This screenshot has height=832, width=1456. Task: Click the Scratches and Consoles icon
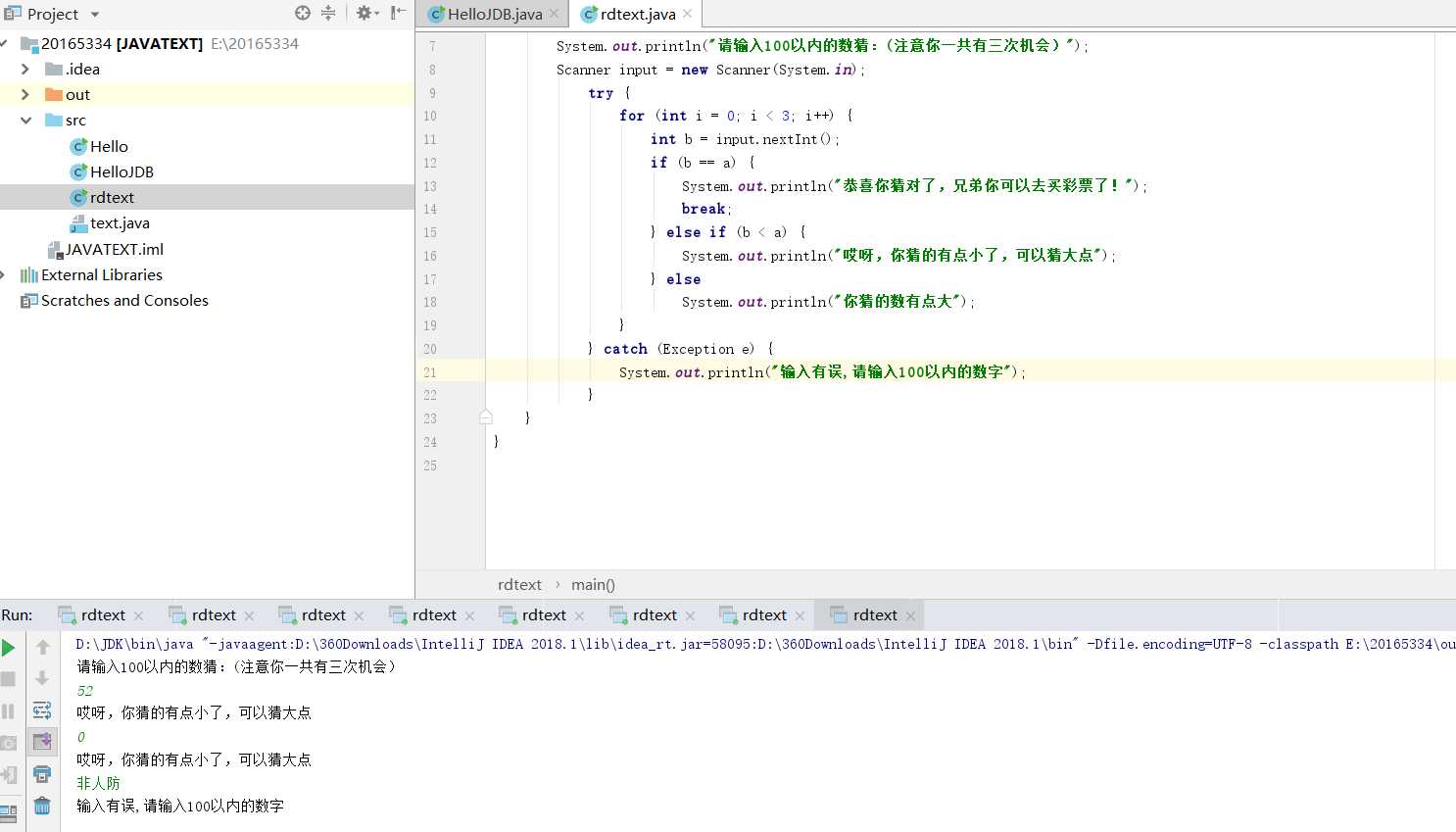pos(29,301)
